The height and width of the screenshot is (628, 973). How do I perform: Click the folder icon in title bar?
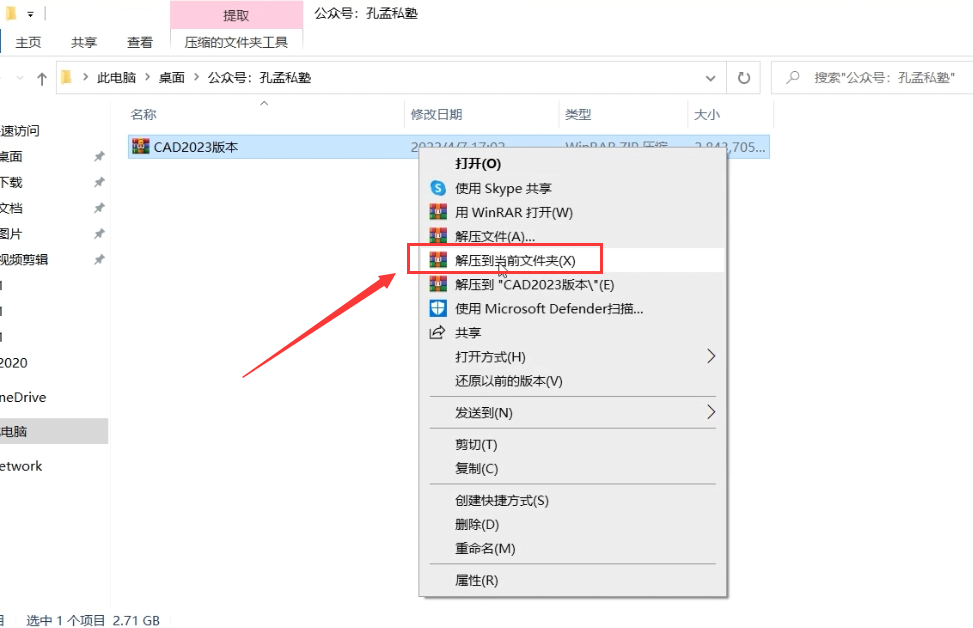pos(11,12)
